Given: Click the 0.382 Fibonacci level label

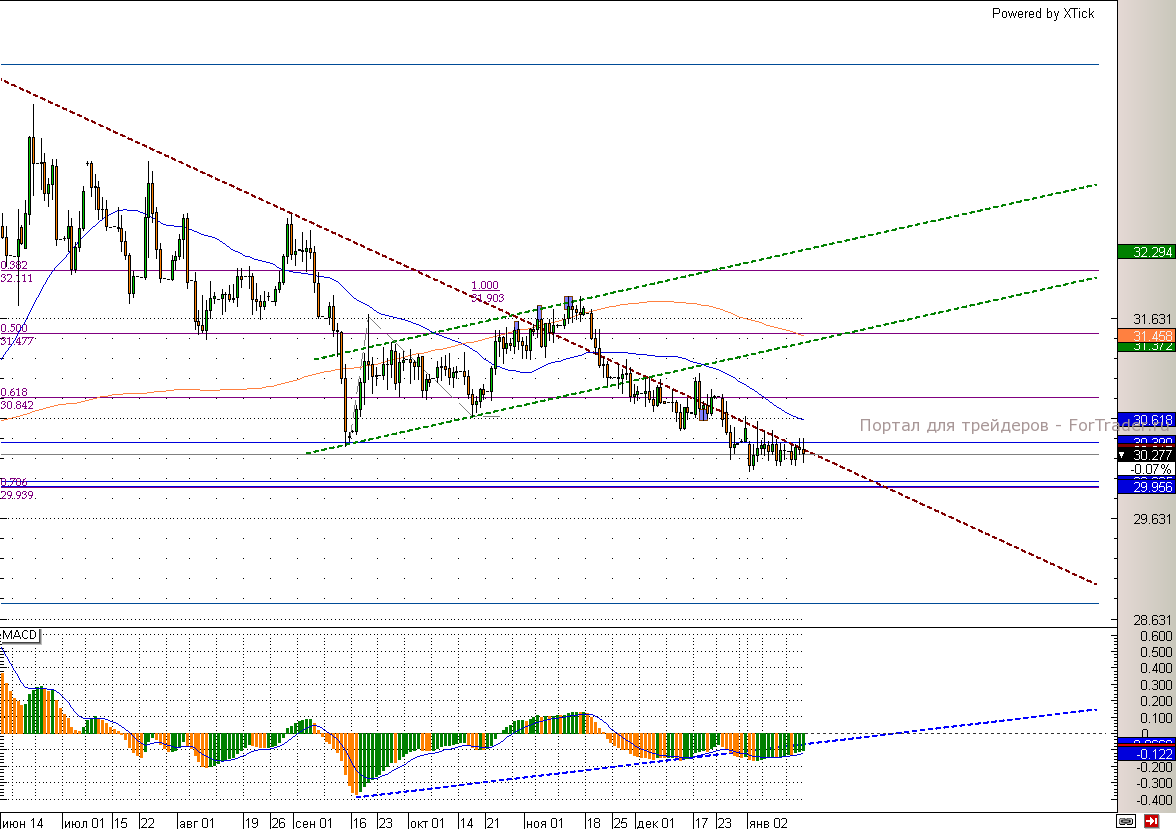Looking at the screenshot, I should click(x=14, y=265).
